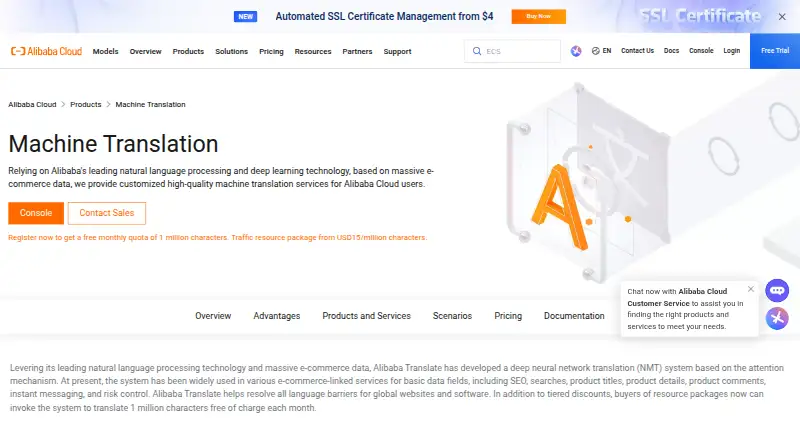
Task: Open the Solutions menu
Action: click(x=232, y=52)
